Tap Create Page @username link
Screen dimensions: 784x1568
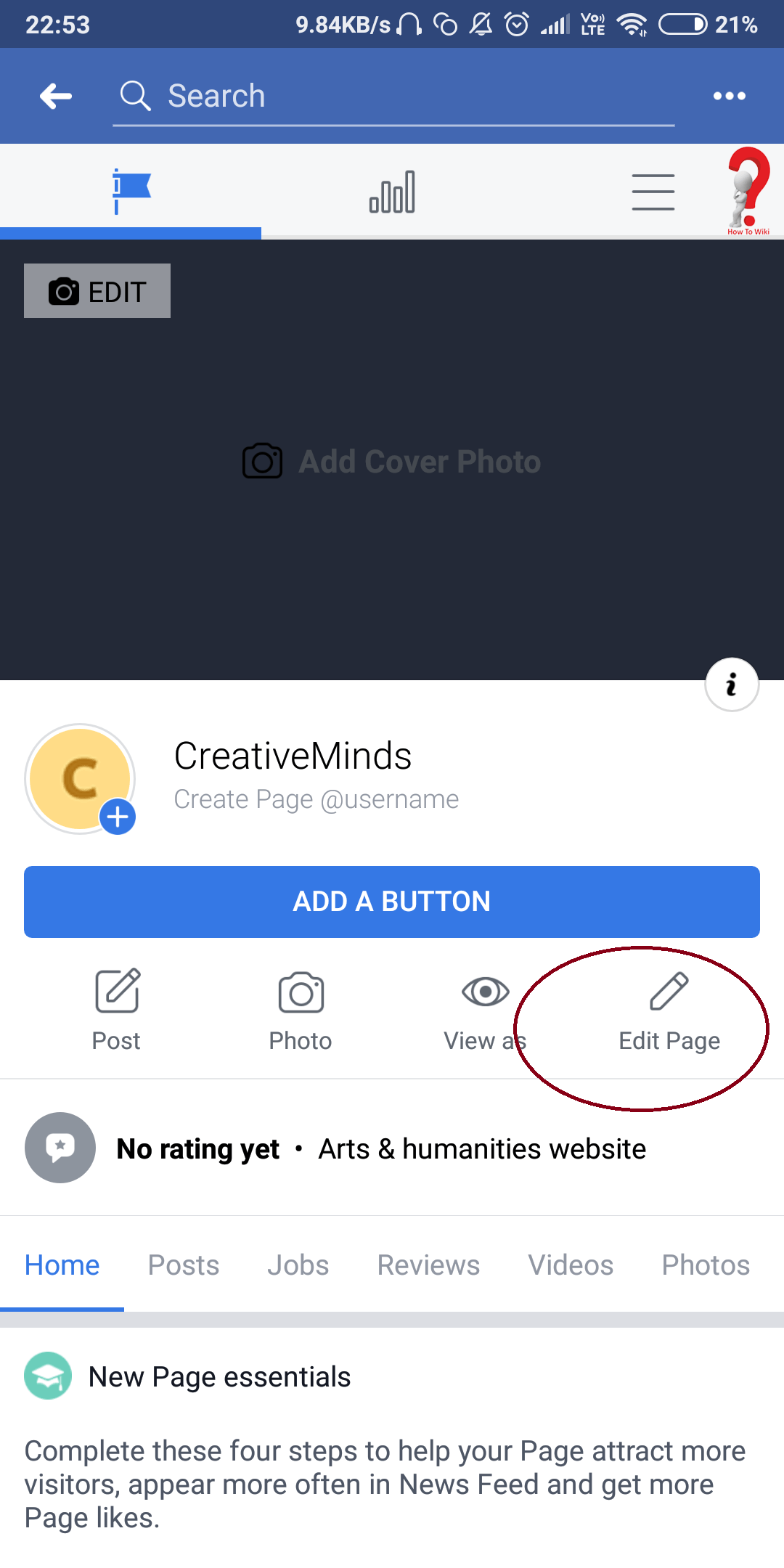click(x=317, y=799)
